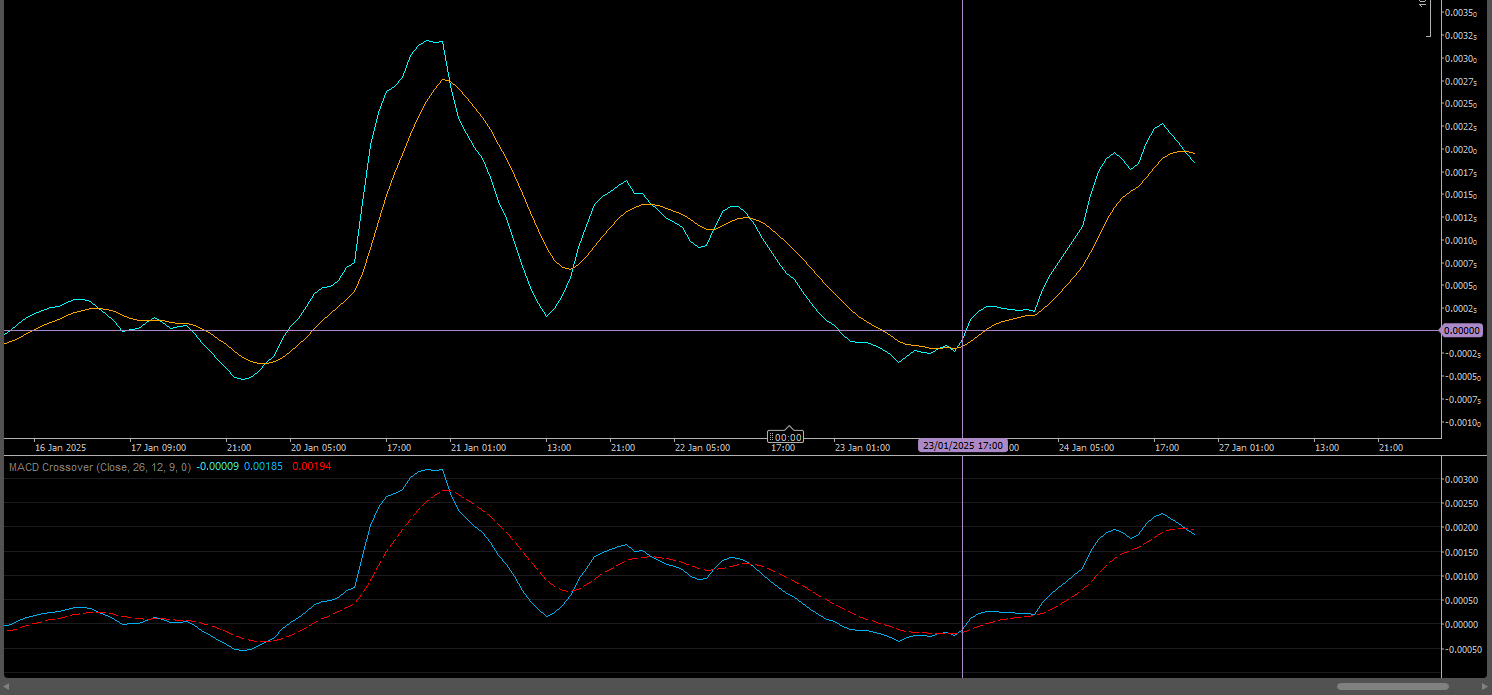
Task: Click the 0.00150 label on the MACD panel axis
Action: (x=1463, y=552)
